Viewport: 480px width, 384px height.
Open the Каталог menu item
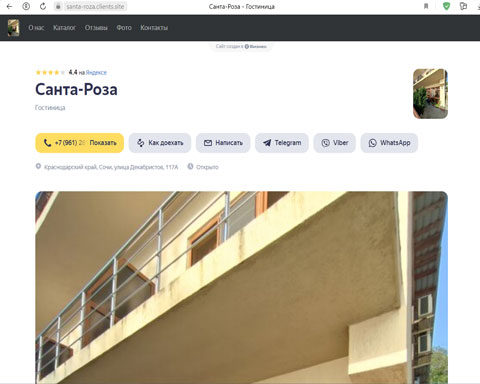[x=64, y=28]
